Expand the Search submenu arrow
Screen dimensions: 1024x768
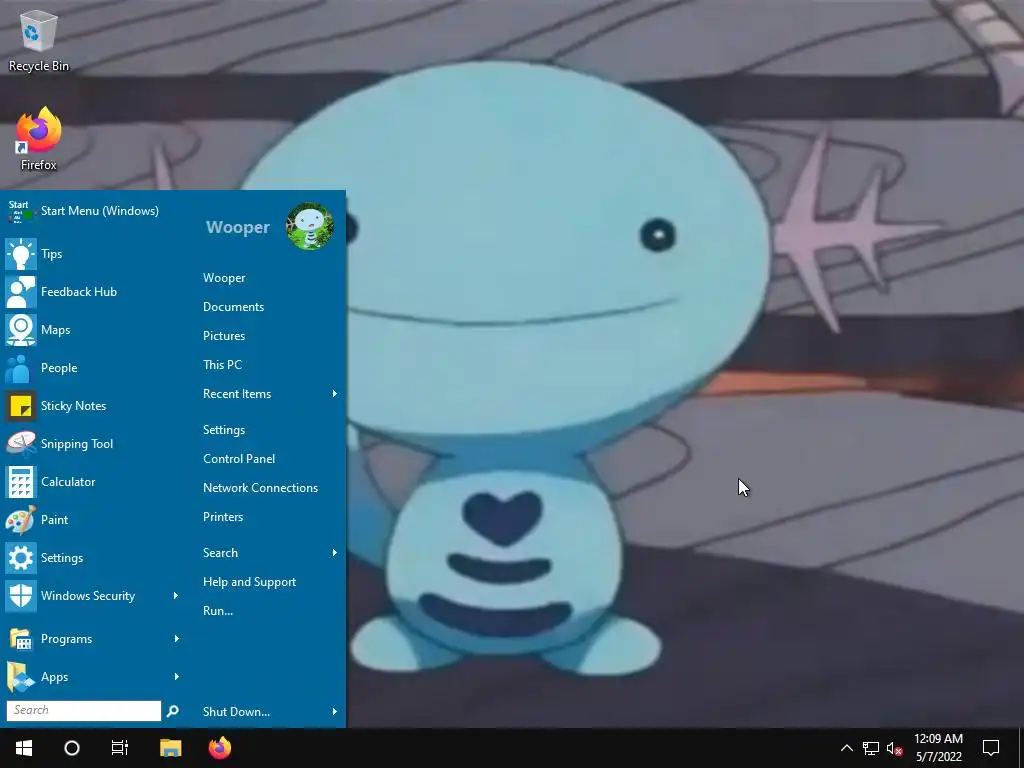334,552
